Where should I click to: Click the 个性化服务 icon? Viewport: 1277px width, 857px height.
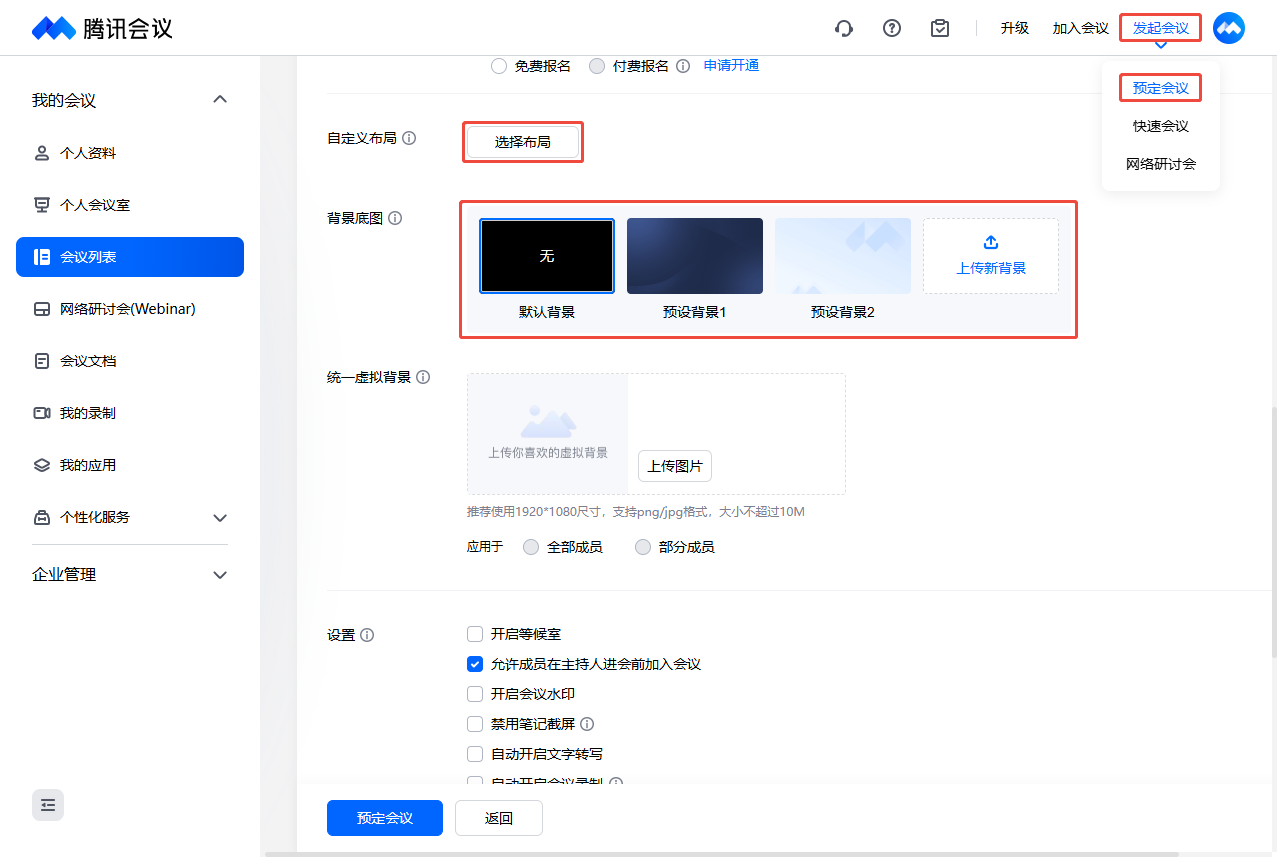(x=42, y=517)
